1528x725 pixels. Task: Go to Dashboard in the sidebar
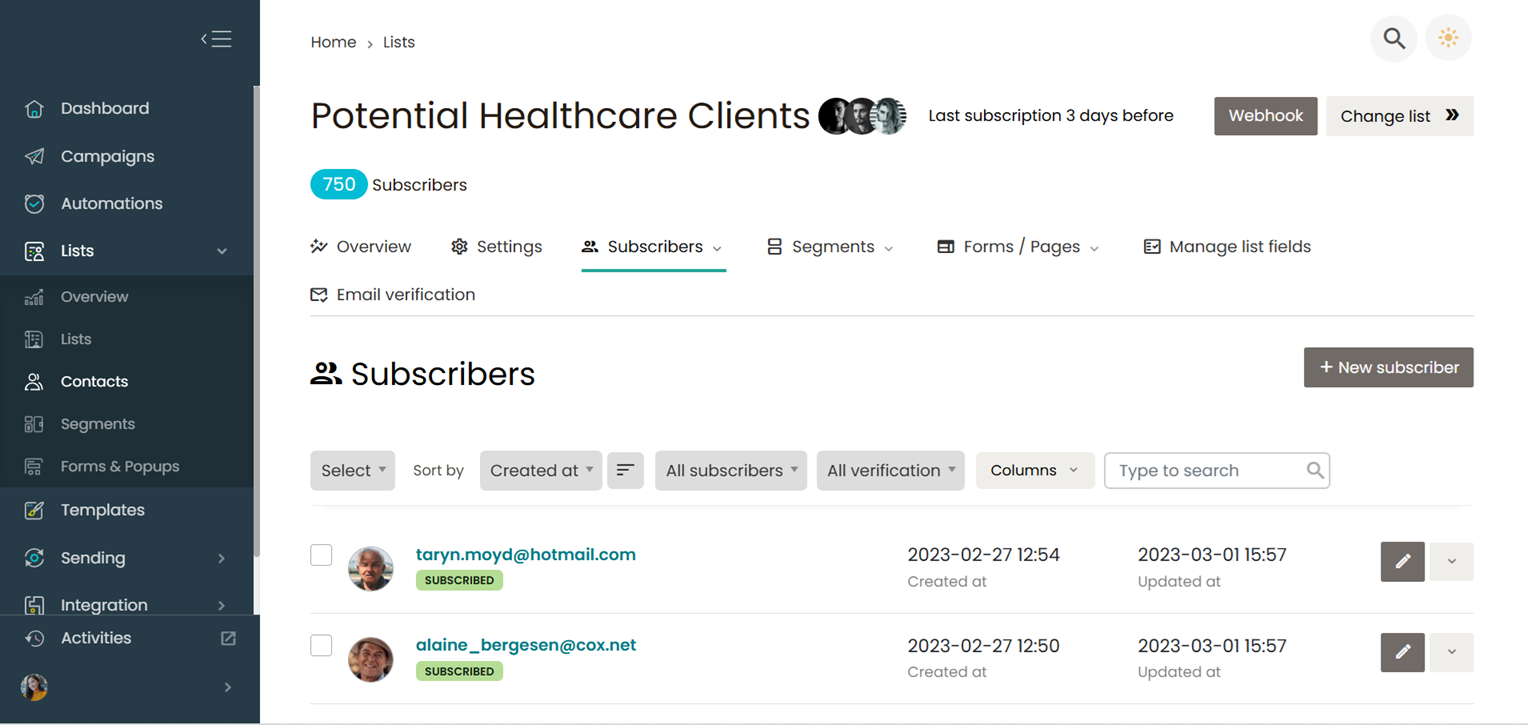[104, 108]
